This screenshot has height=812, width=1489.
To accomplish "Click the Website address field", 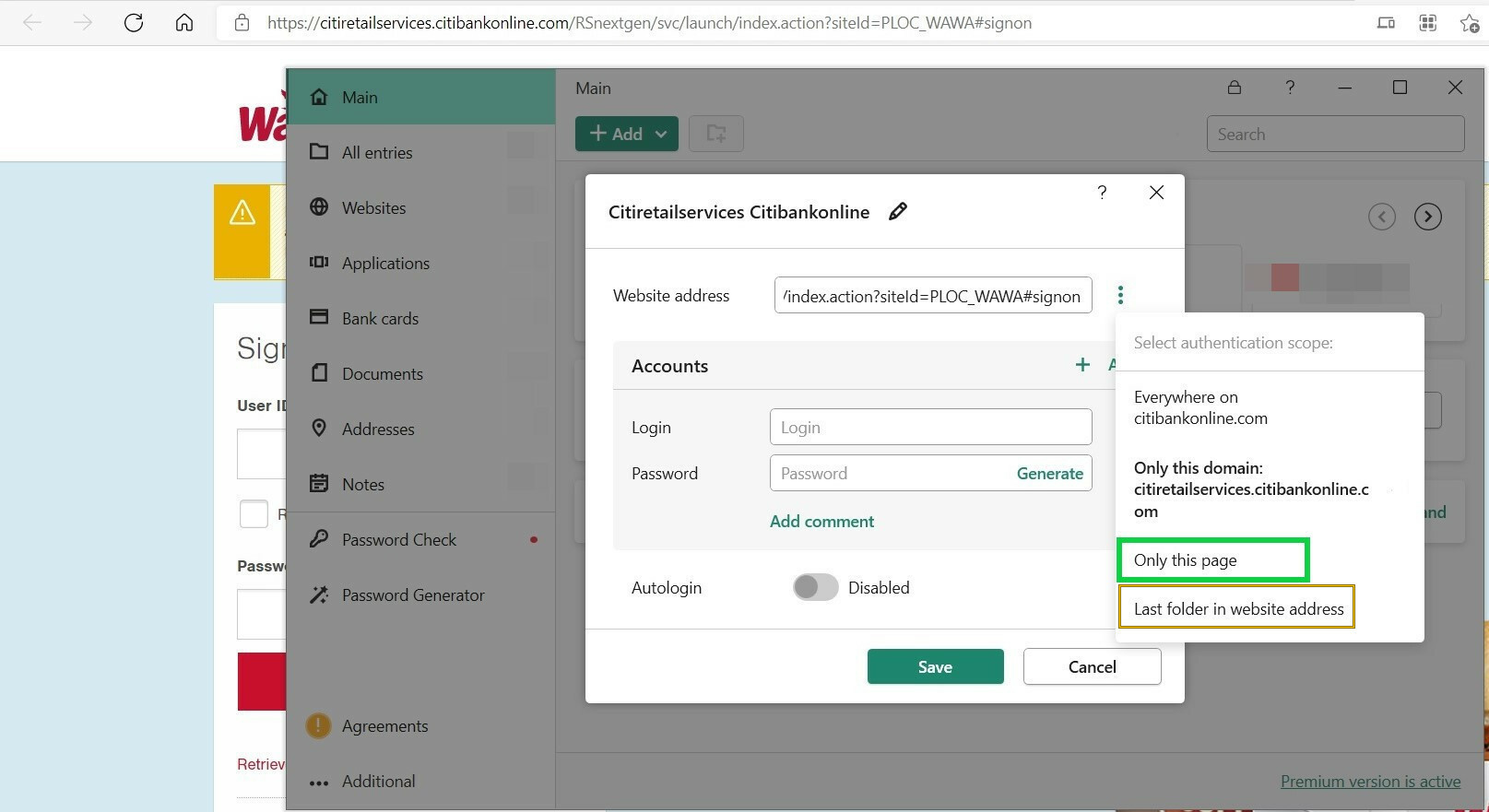I will point(933,296).
